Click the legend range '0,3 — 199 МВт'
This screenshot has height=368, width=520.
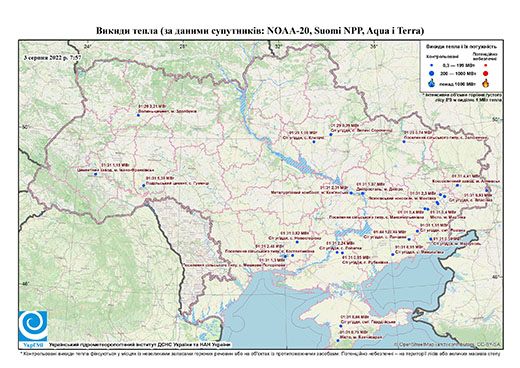pos(458,66)
